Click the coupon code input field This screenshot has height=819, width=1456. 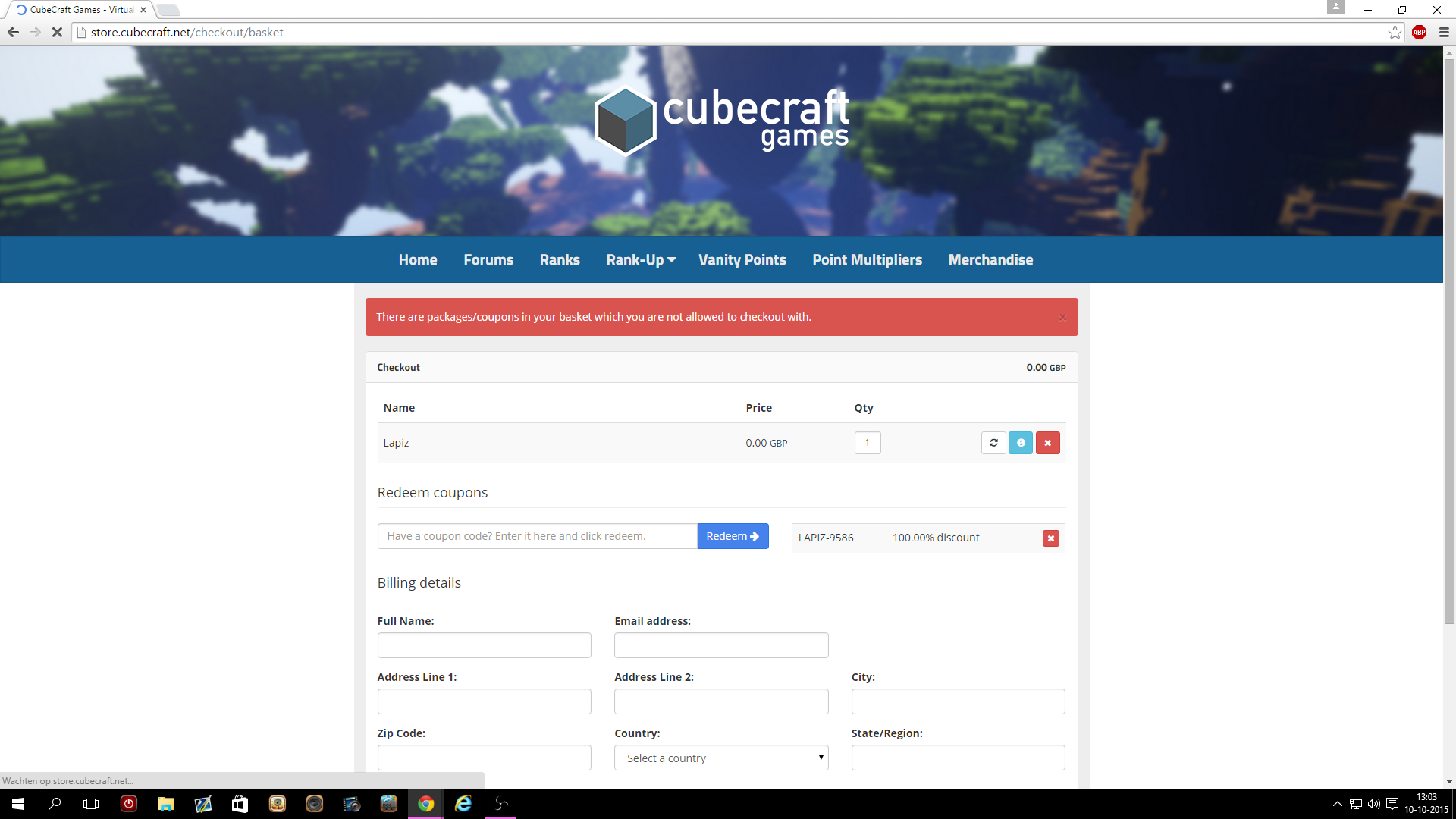click(x=537, y=536)
